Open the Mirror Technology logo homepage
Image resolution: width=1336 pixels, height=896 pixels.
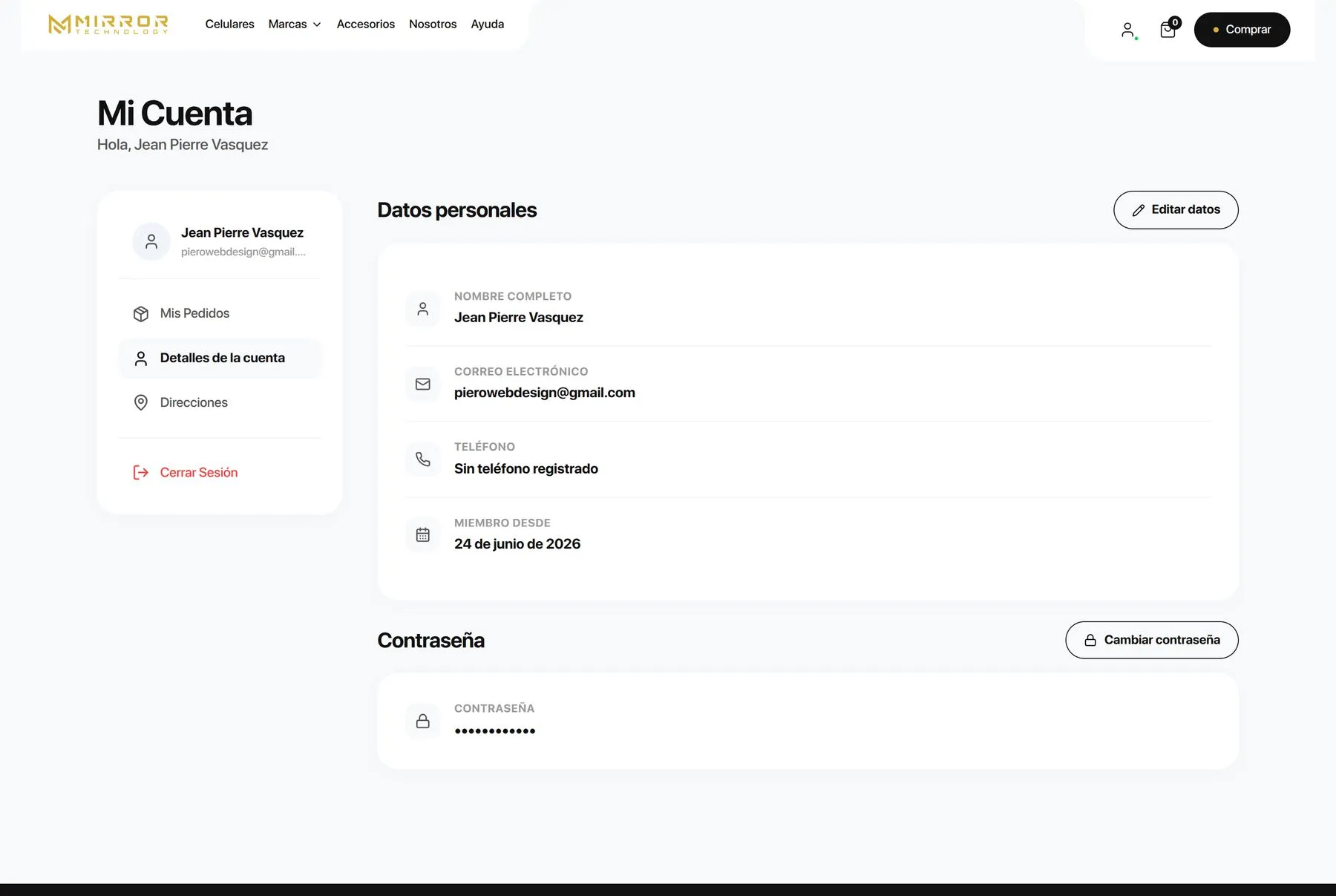(x=108, y=24)
